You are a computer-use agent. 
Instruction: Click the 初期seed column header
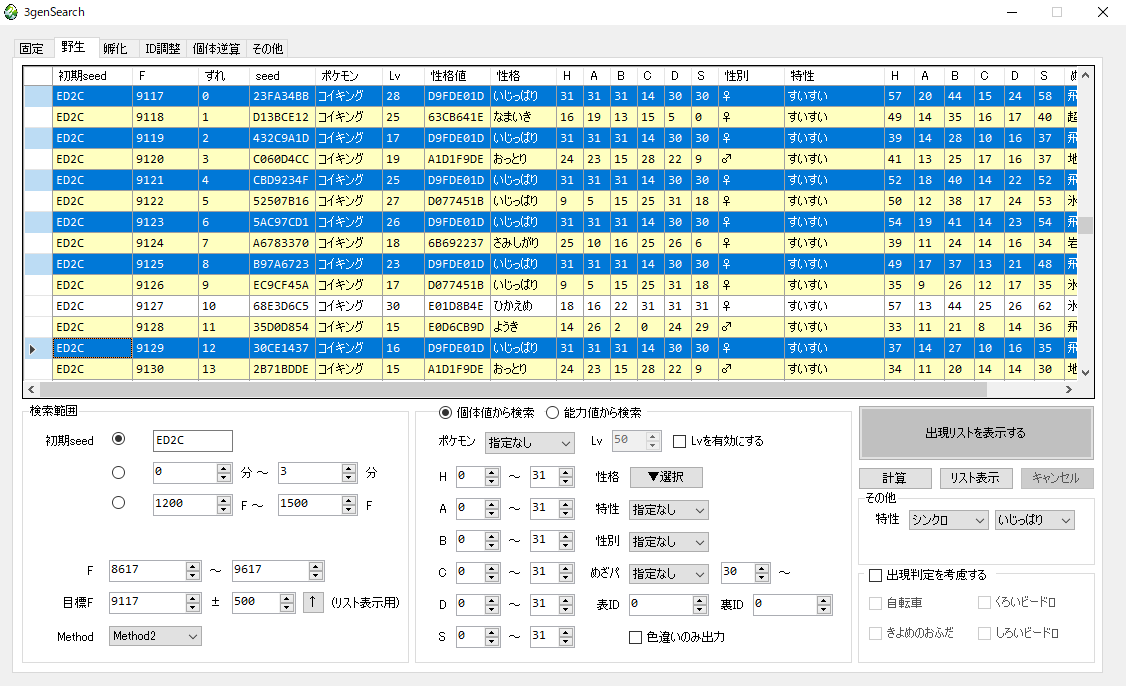[93, 75]
